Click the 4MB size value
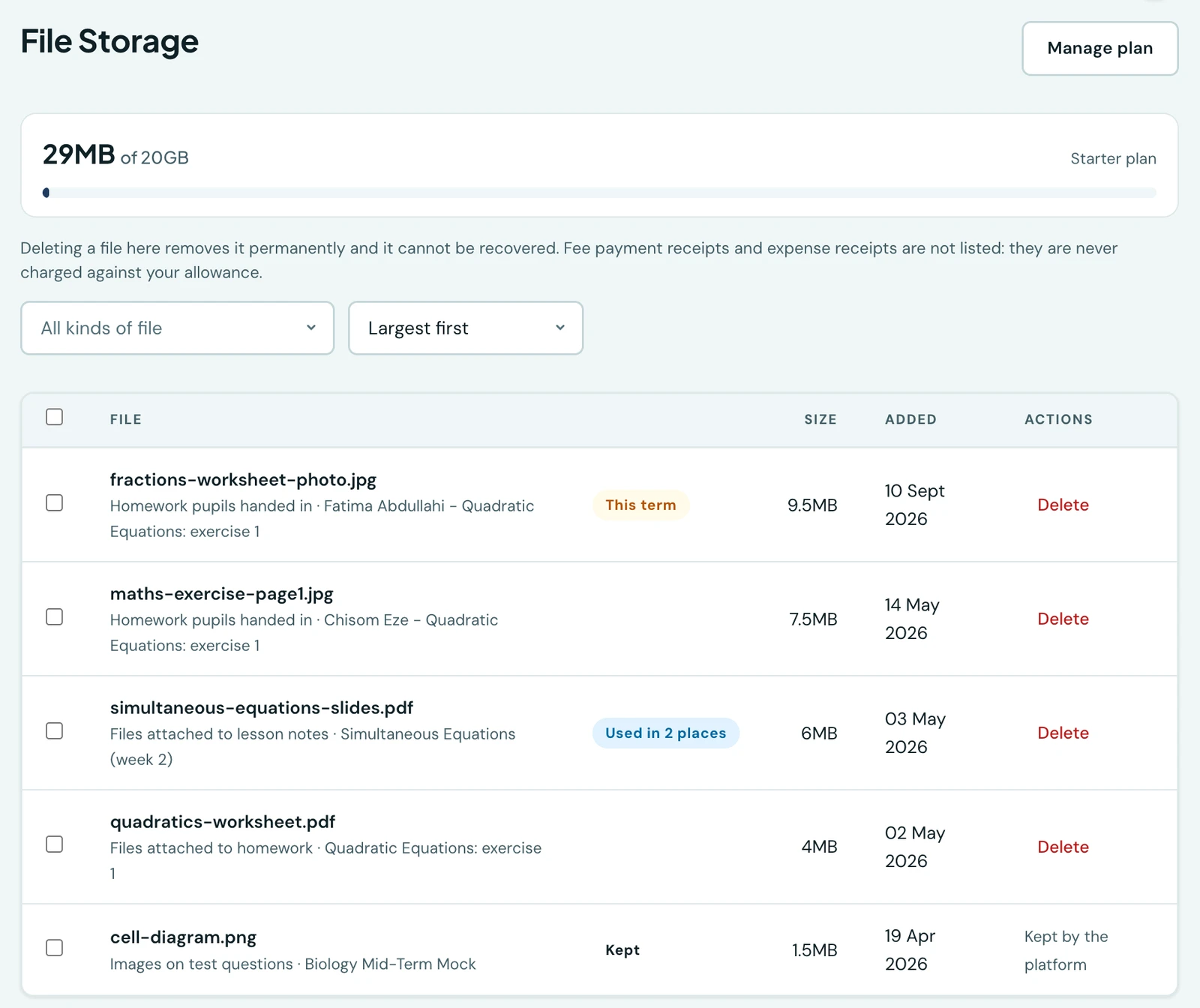 819,847
